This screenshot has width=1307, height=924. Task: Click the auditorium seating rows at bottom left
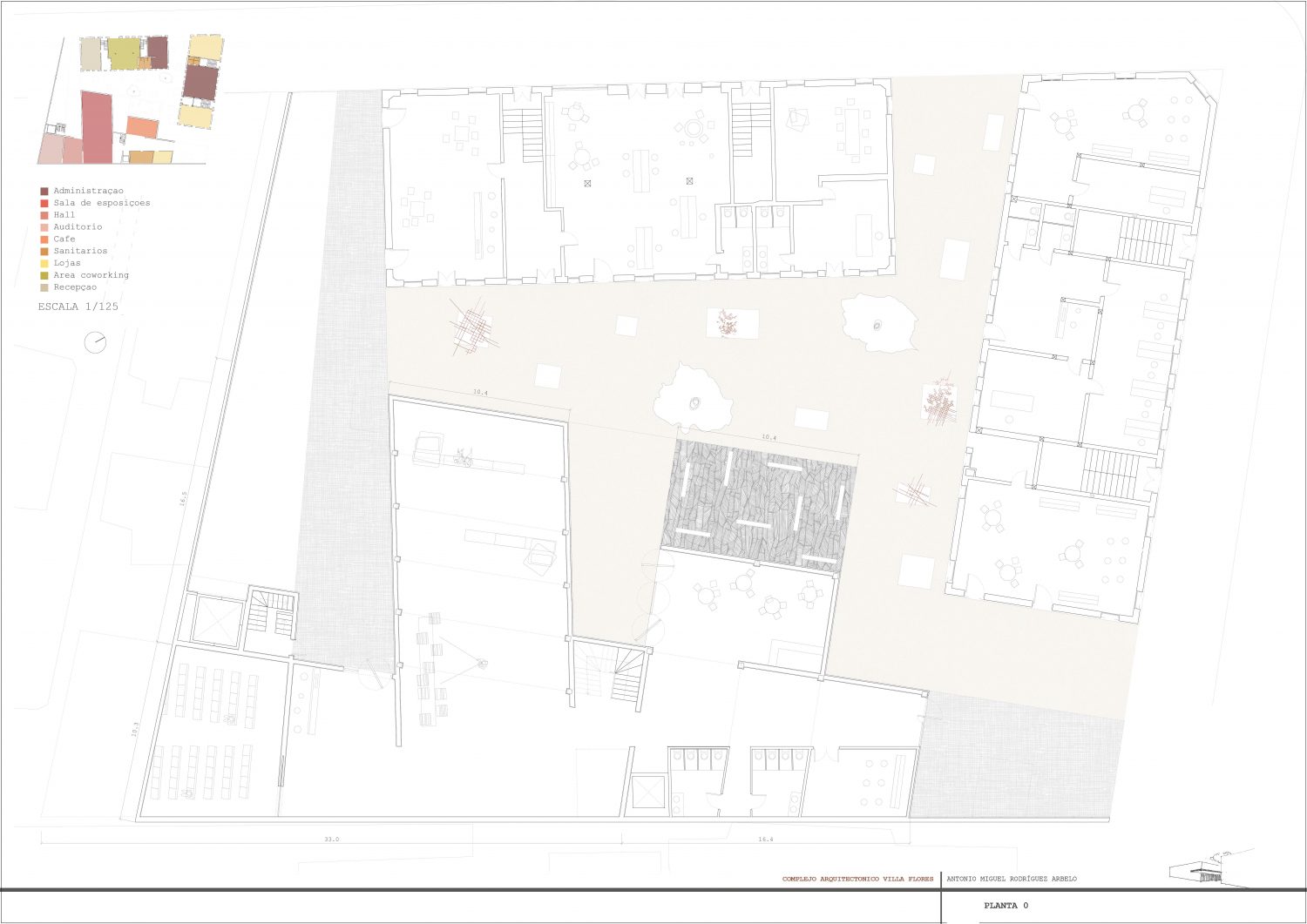tap(206, 733)
